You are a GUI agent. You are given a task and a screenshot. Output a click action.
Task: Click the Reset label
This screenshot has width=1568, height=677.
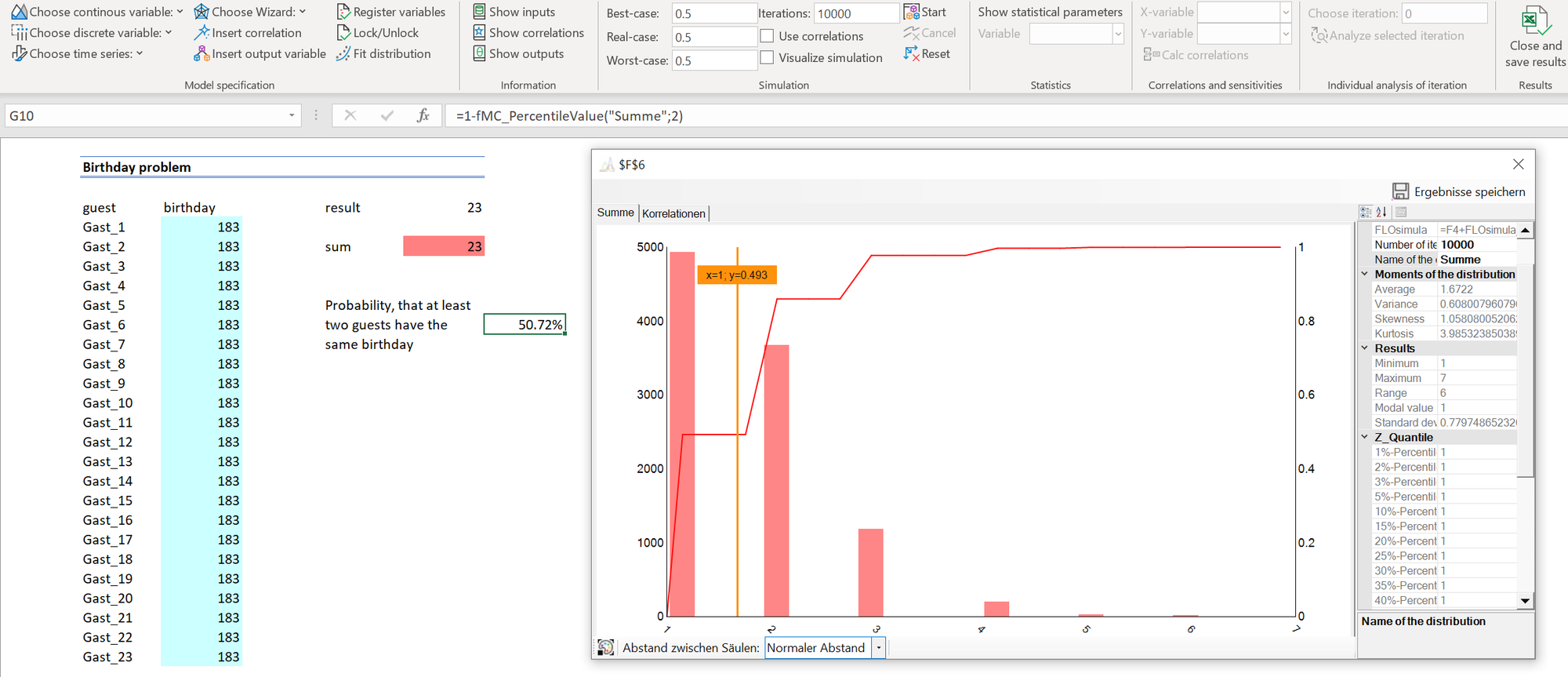(x=936, y=53)
